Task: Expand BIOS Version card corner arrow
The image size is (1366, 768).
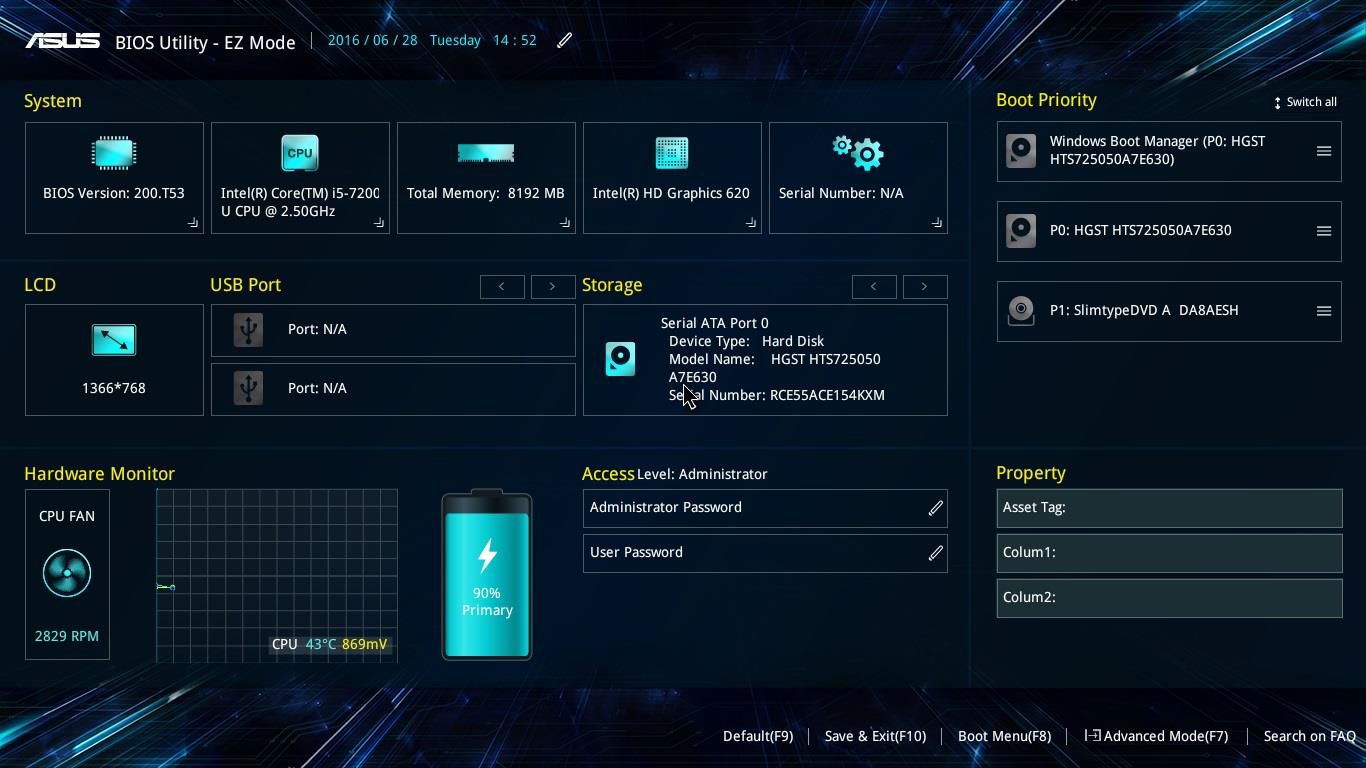Action: (193, 223)
